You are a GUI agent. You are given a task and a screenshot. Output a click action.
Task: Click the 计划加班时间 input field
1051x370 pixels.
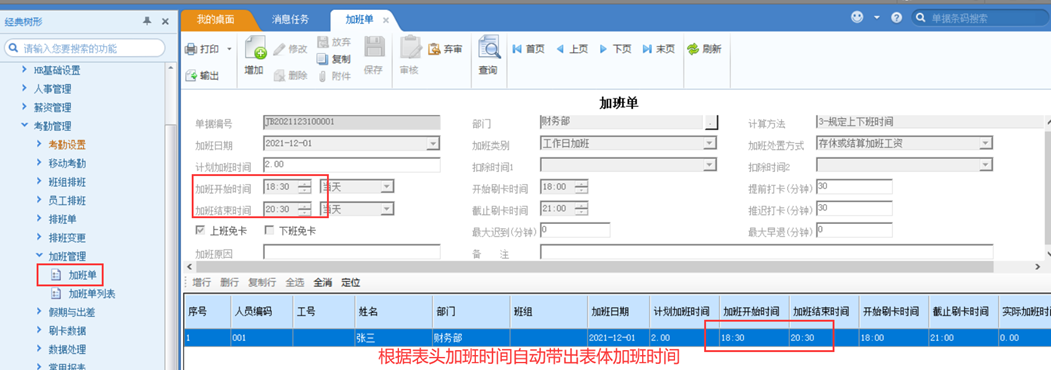(352, 165)
